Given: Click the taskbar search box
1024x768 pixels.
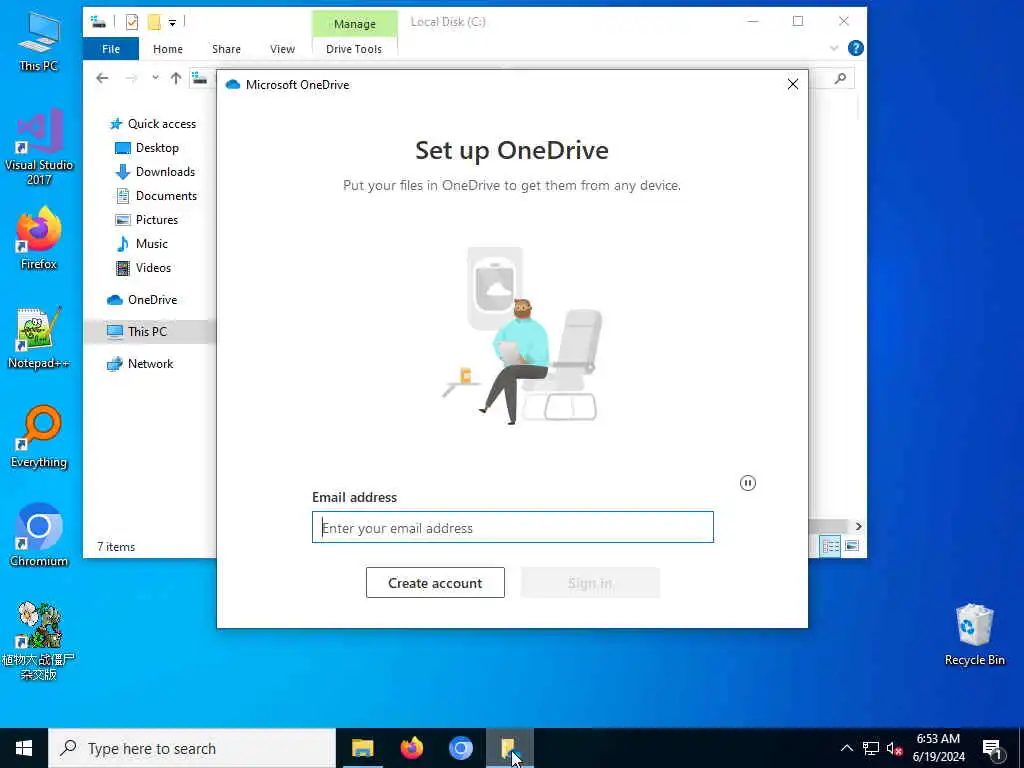Looking at the screenshot, I should point(193,748).
